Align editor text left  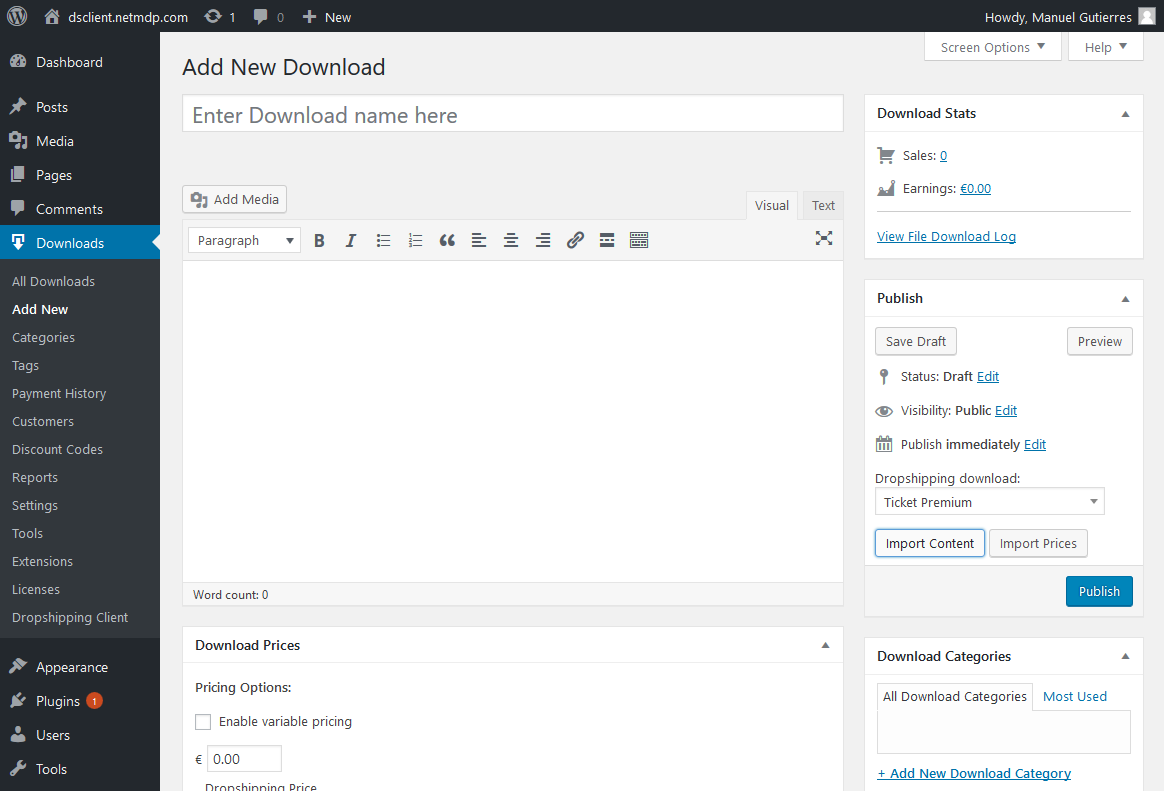click(479, 240)
